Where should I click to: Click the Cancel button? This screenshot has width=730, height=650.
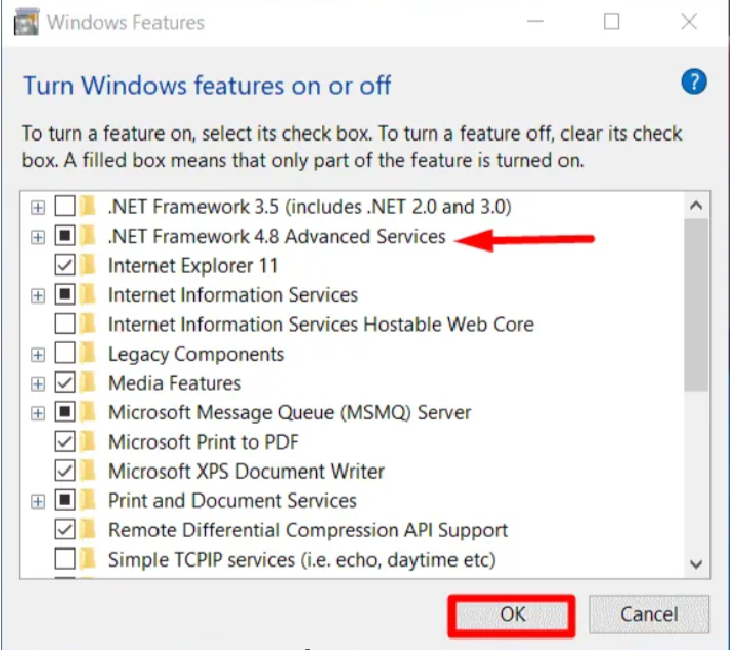point(649,615)
